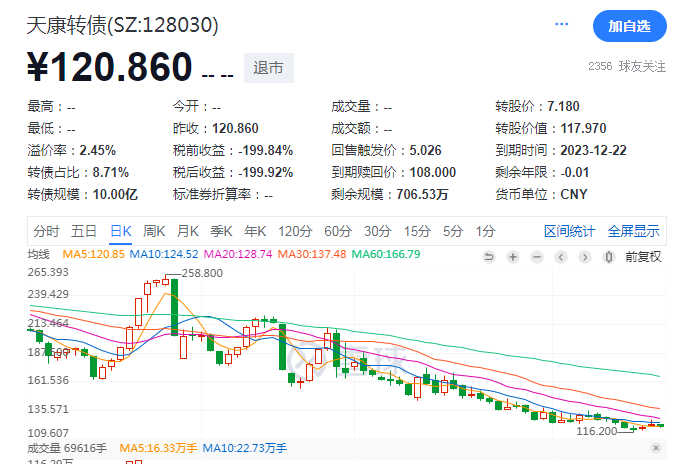Viewport: 687px width, 464px height.
Task: Switch to the 60分 interval tab
Action: tap(338, 231)
